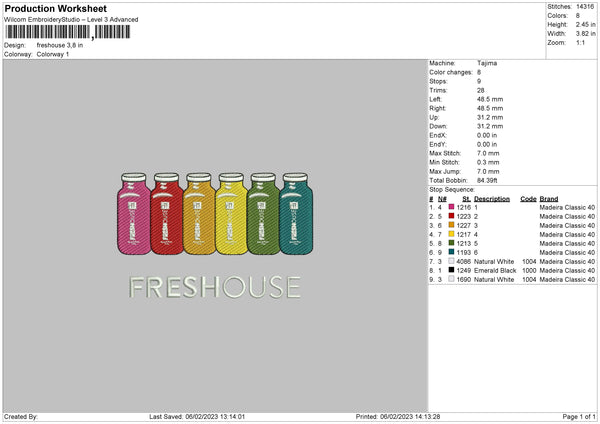This screenshot has height=424, width=600.
Task: Click 'Natural White' in stop row 9
Action: [x=494, y=279]
